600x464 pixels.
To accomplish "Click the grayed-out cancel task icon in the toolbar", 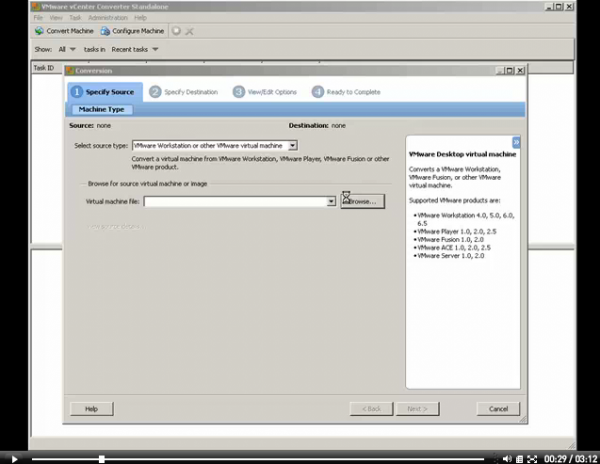I will [190, 31].
